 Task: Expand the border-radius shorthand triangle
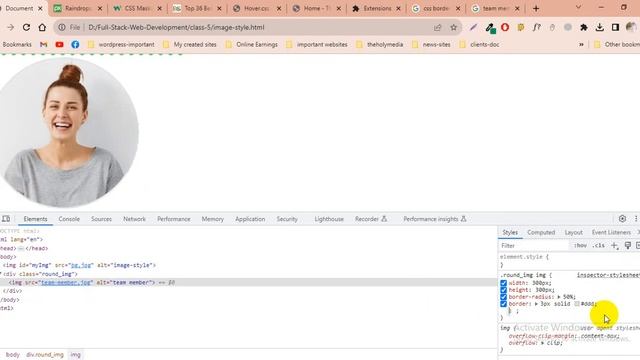click(558, 297)
